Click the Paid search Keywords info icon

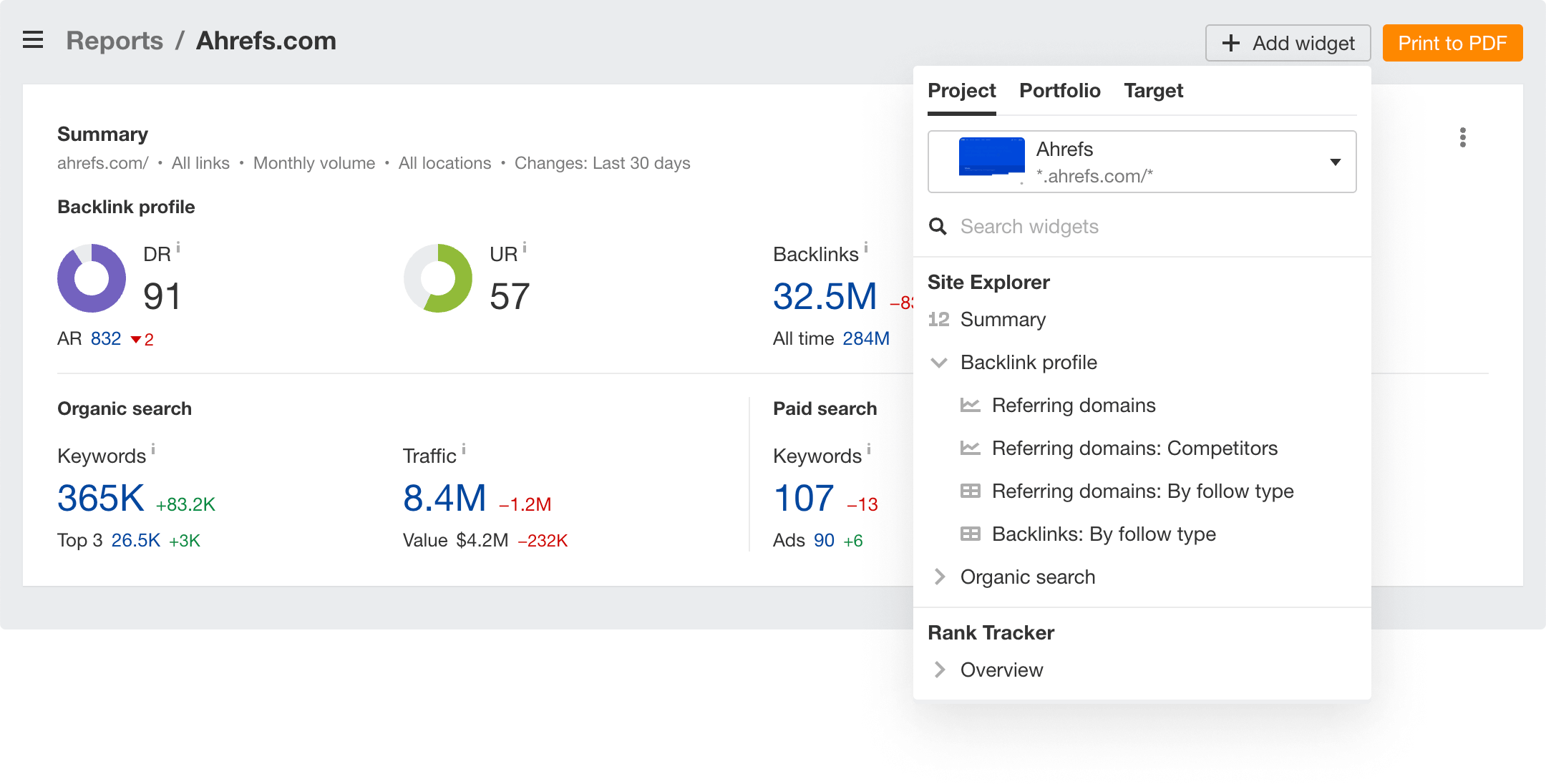click(x=869, y=449)
